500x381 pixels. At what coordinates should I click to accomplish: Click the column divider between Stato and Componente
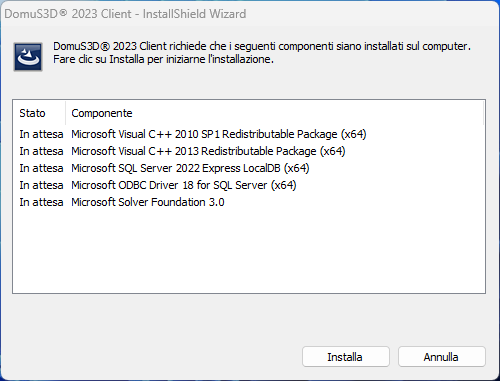[x=65, y=113]
